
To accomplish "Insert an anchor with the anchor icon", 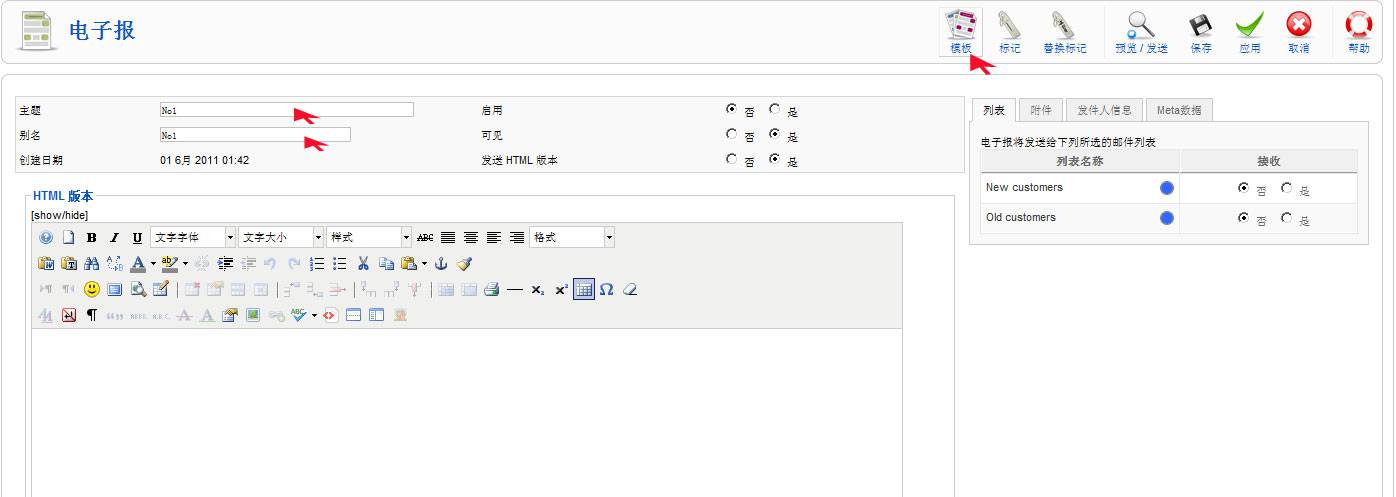I will click(441, 264).
